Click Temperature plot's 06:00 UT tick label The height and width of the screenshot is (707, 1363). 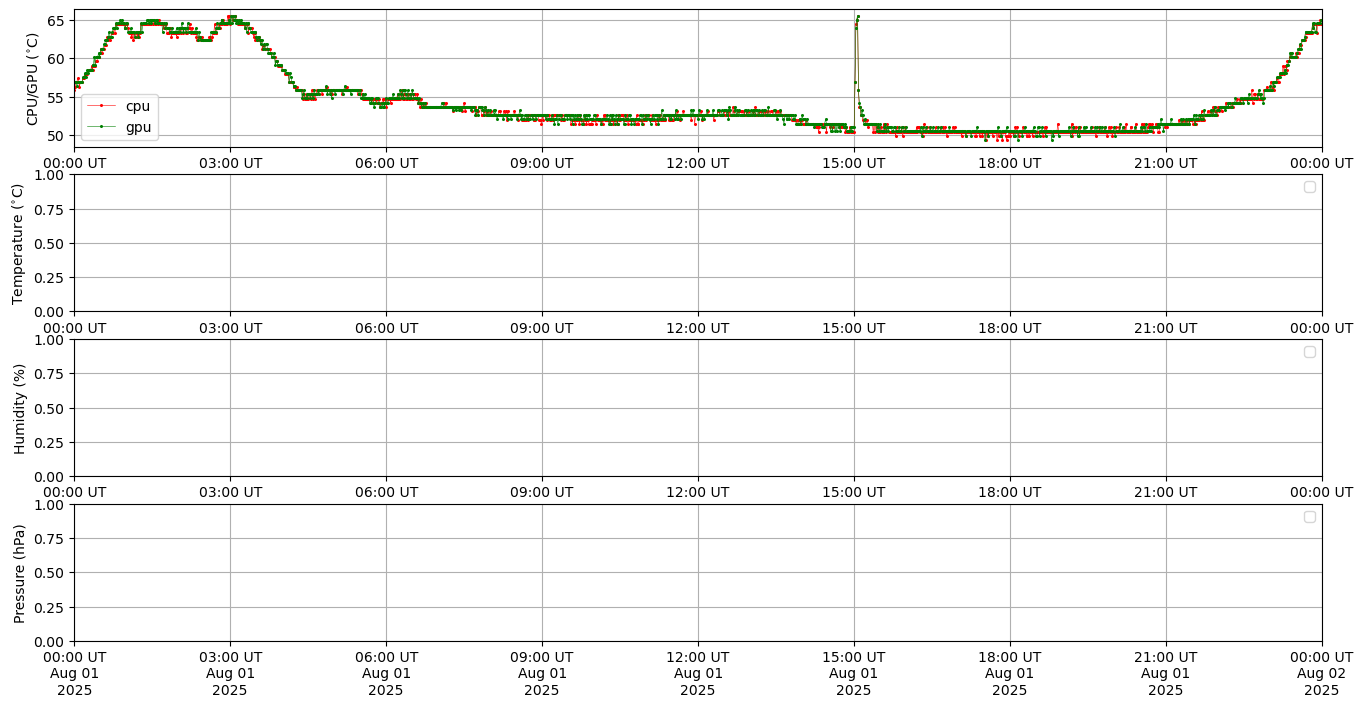pyautogui.click(x=386, y=327)
